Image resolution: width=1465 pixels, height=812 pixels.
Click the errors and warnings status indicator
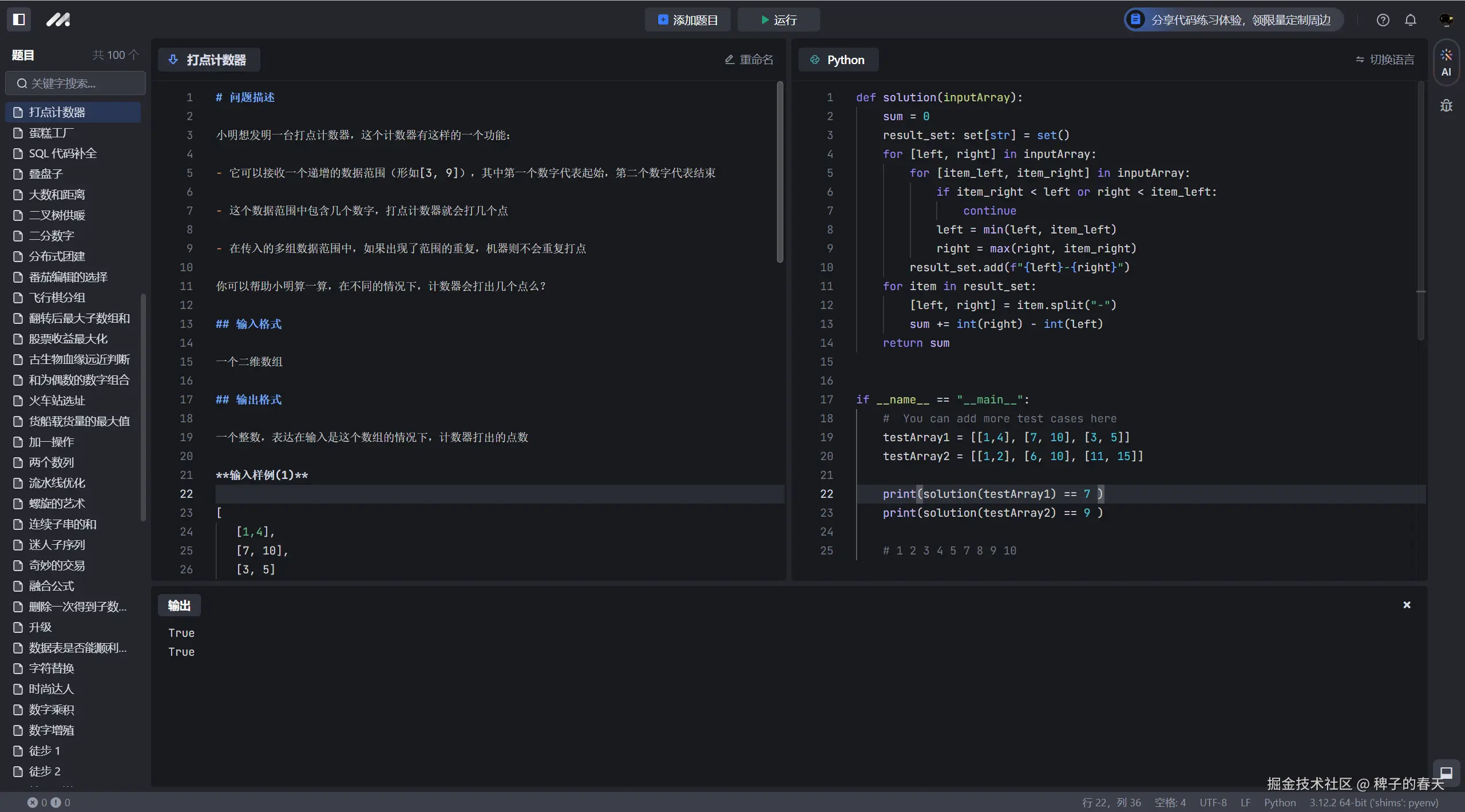(x=49, y=802)
